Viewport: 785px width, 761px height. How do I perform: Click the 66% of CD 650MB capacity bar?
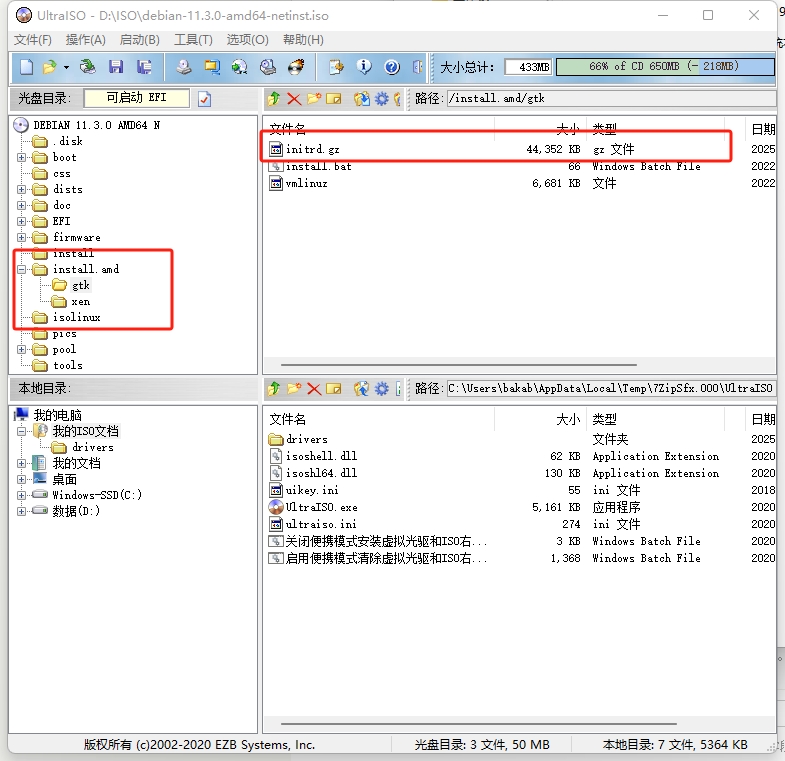[x=665, y=67]
